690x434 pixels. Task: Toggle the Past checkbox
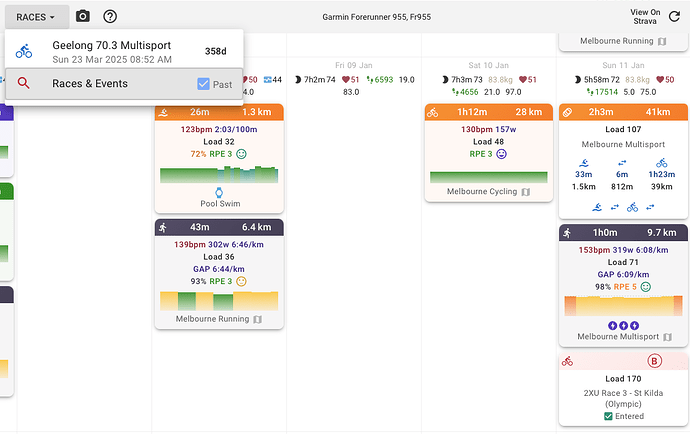coord(204,85)
